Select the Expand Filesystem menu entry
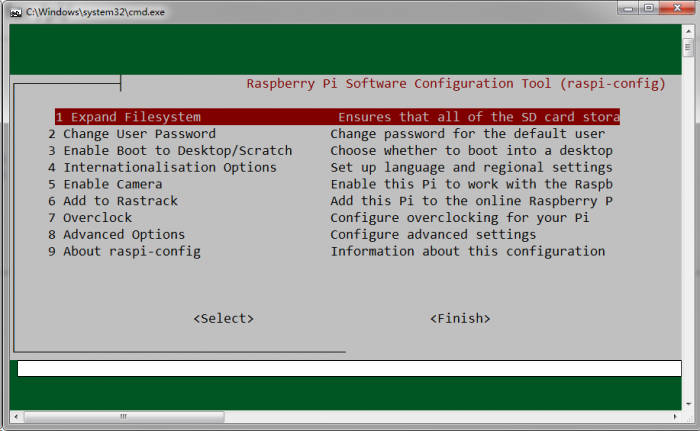700x431 pixels. pos(337,117)
